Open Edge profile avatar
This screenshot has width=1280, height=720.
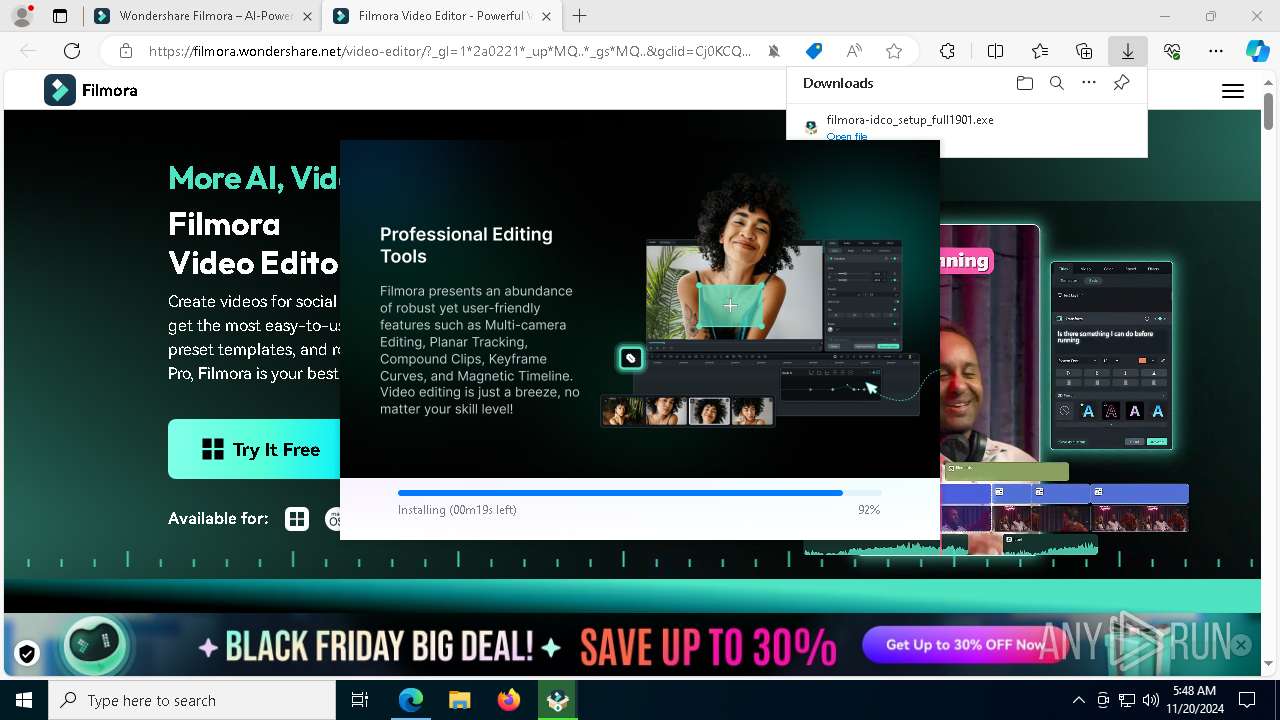pos(21,16)
